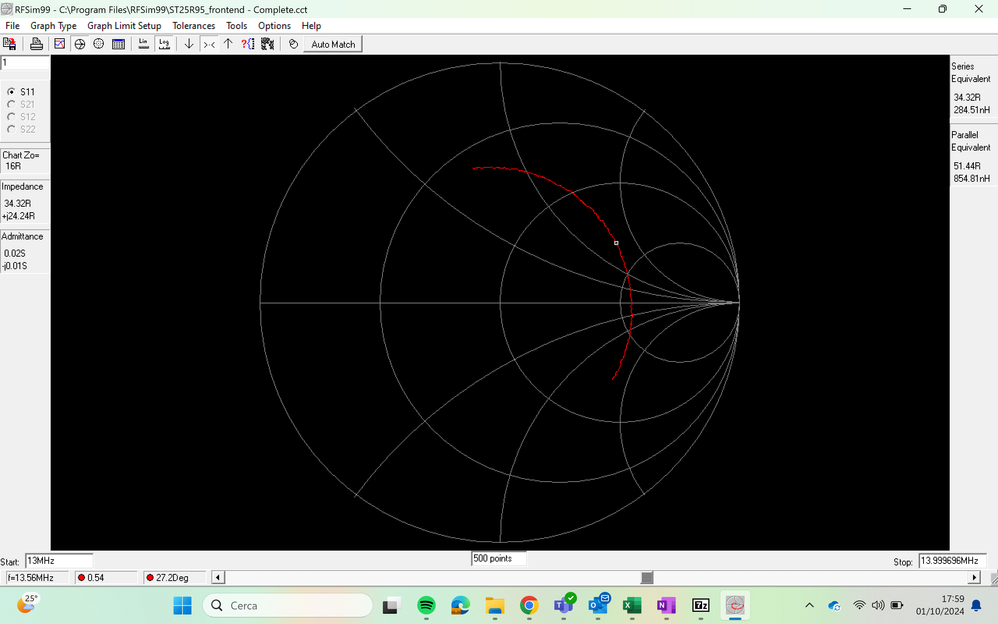Image resolution: width=998 pixels, height=624 pixels.
Task: Select the polar chart display icon
Action: (x=99, y=44)
